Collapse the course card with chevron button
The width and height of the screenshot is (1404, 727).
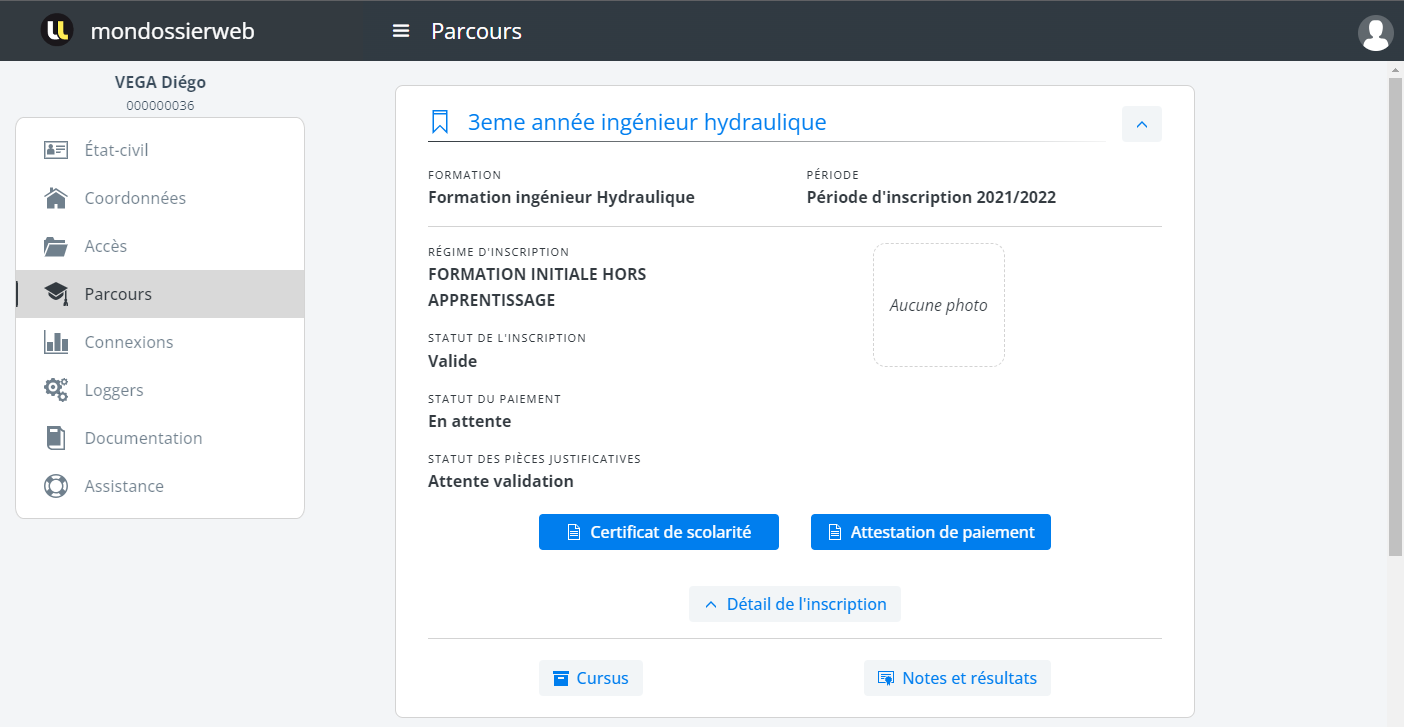coord(1141,124)
